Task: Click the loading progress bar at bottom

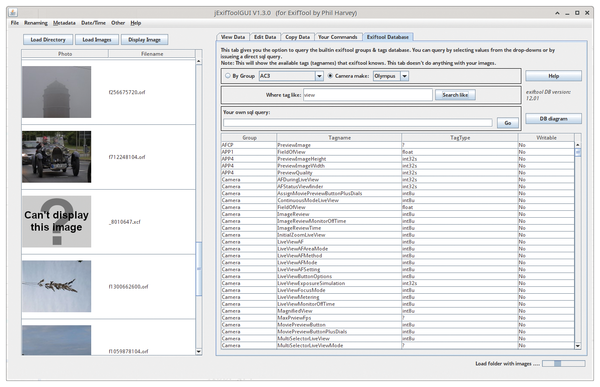Action: click(564, 363)
